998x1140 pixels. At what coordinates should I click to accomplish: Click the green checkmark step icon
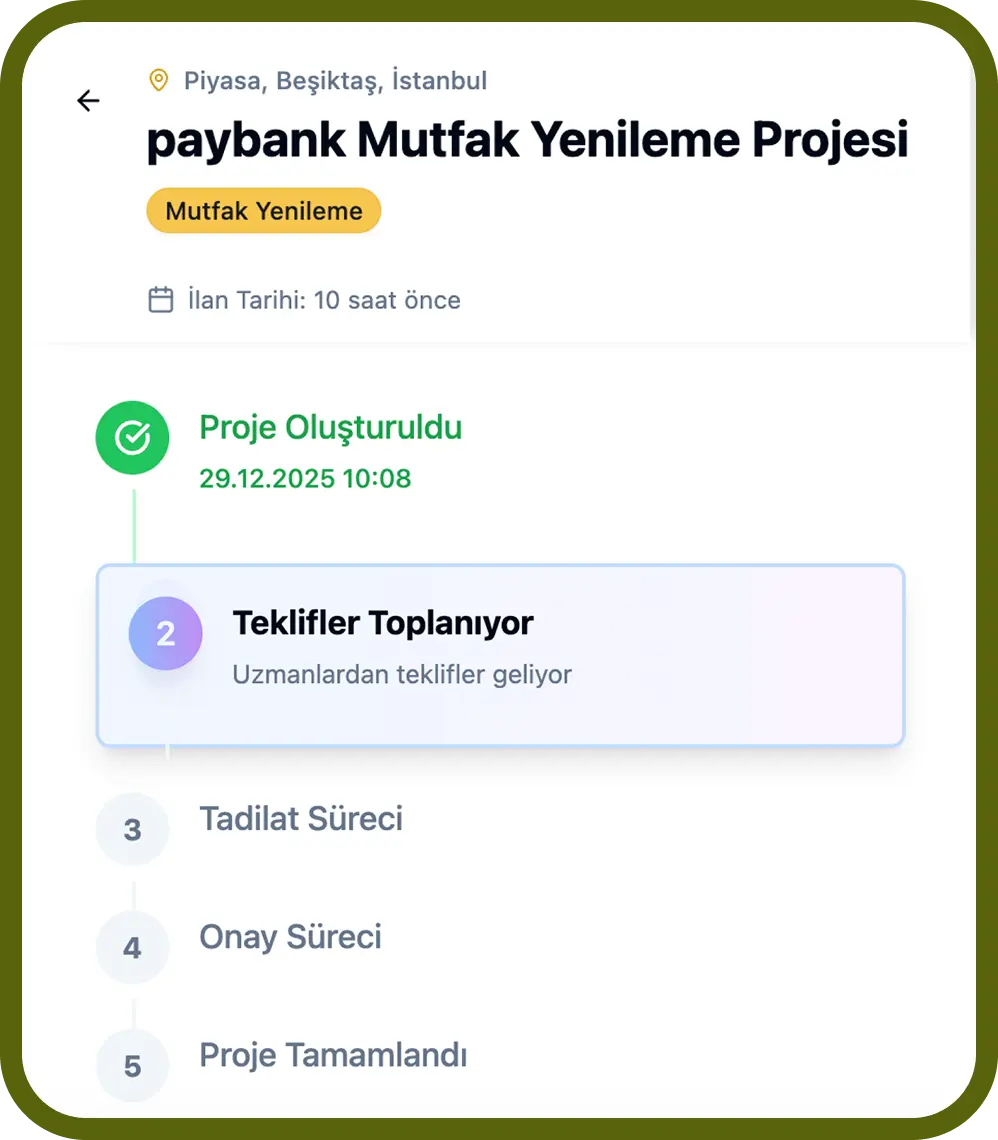[x=132, y=437]
